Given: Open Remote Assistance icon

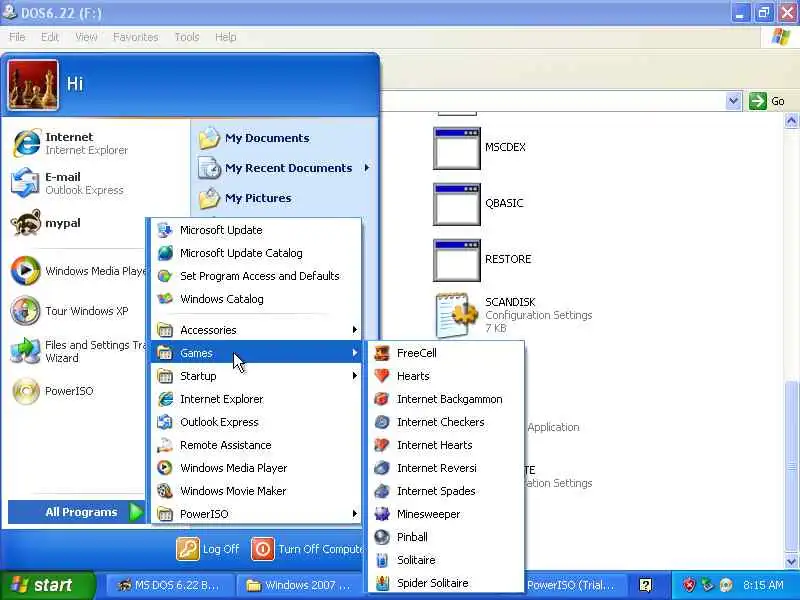Looking at the screenshot, I should pyautogui.click(x=165, y=445).
